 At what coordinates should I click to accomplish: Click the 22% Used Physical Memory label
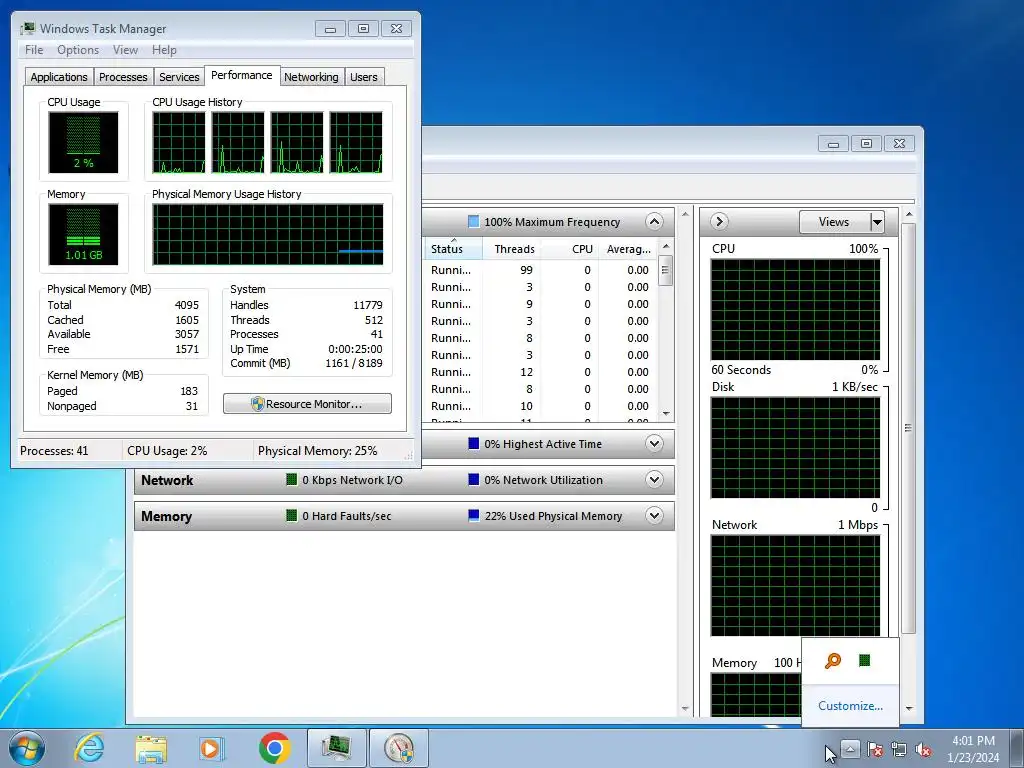(553, 516)
